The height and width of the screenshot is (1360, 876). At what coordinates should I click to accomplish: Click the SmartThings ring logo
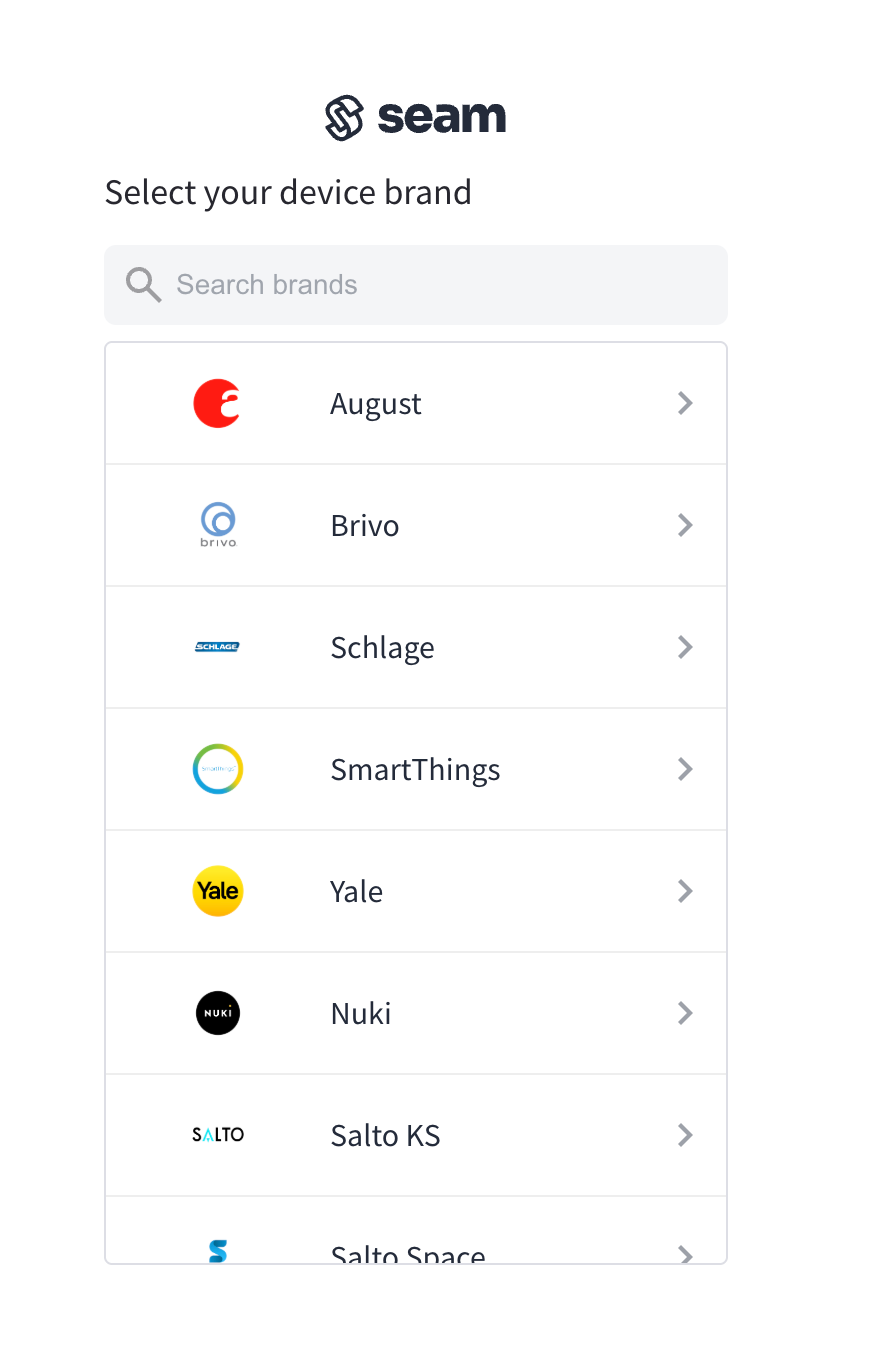point(217,769)
